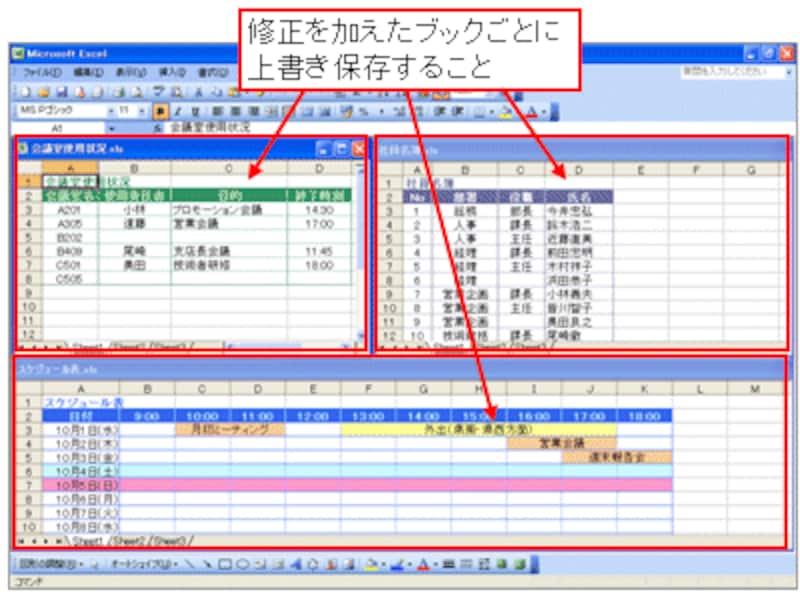
Task: Click the Merge and Center icon
Action: [x=272, y=111]
